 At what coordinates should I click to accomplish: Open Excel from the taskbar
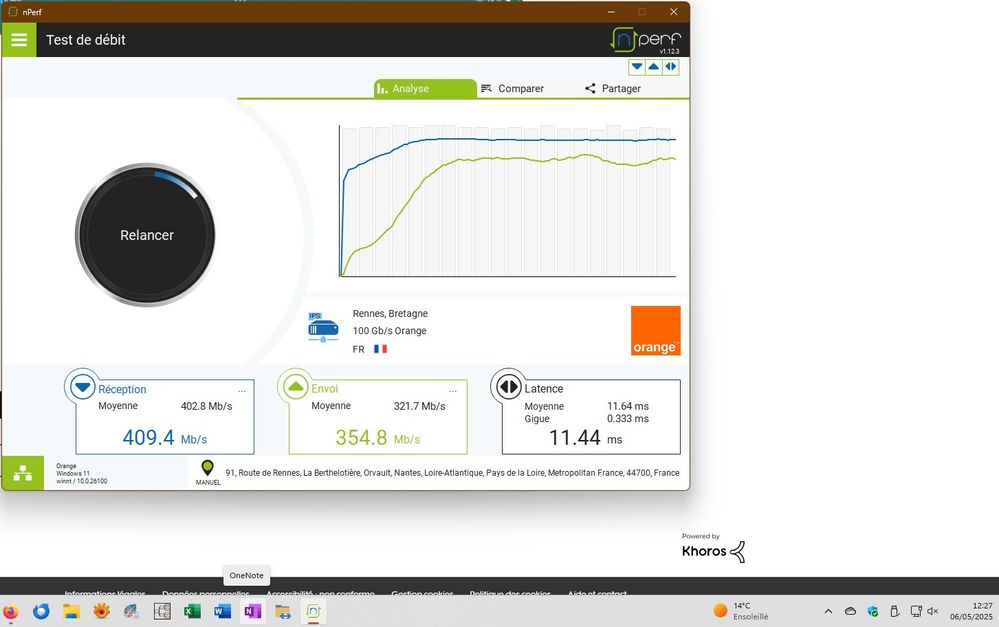[192, 611]
